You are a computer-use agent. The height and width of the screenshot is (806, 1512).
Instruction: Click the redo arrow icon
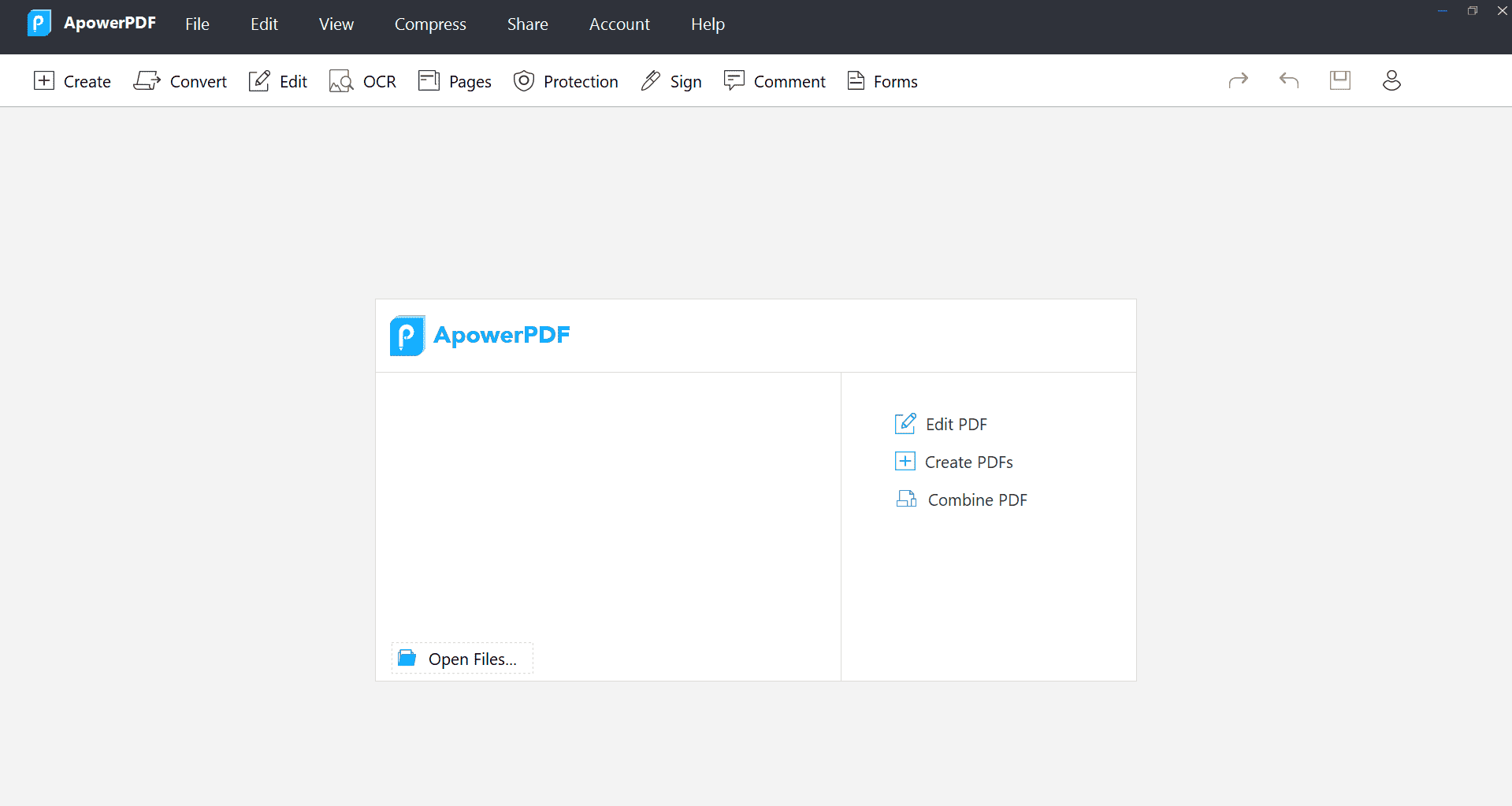click(1238, 80)
